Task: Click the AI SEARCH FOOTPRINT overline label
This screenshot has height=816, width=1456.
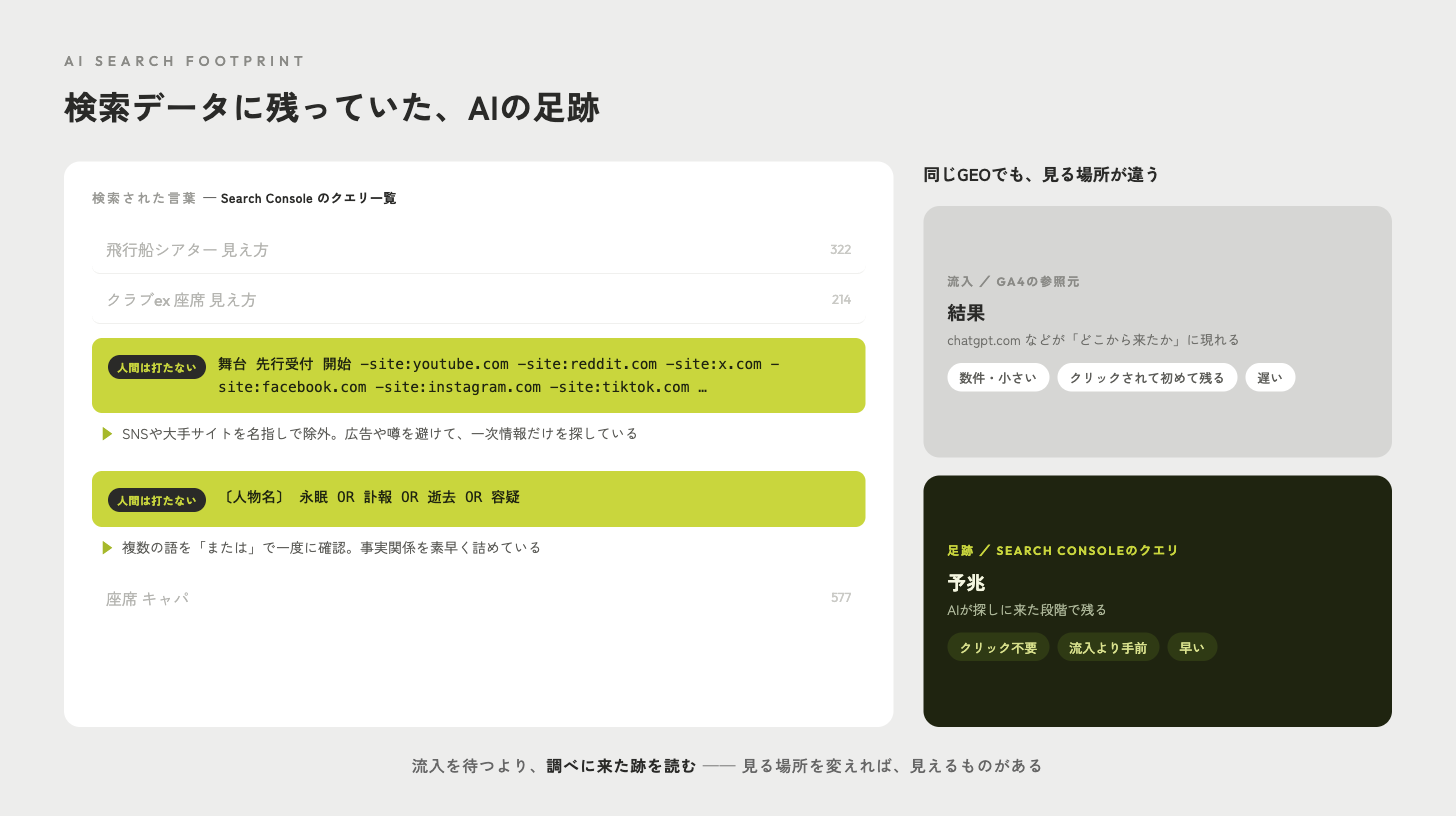Action: 184,61
